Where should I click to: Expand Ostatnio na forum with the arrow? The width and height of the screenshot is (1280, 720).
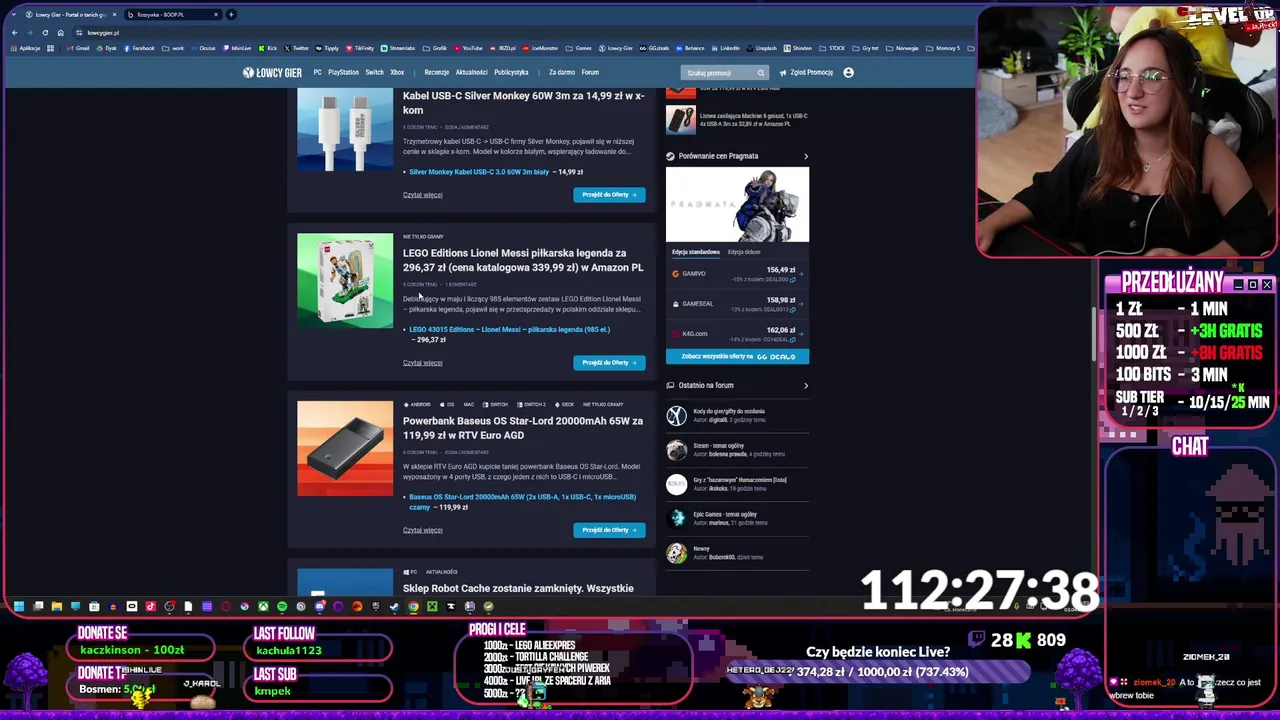pos(806,385)
